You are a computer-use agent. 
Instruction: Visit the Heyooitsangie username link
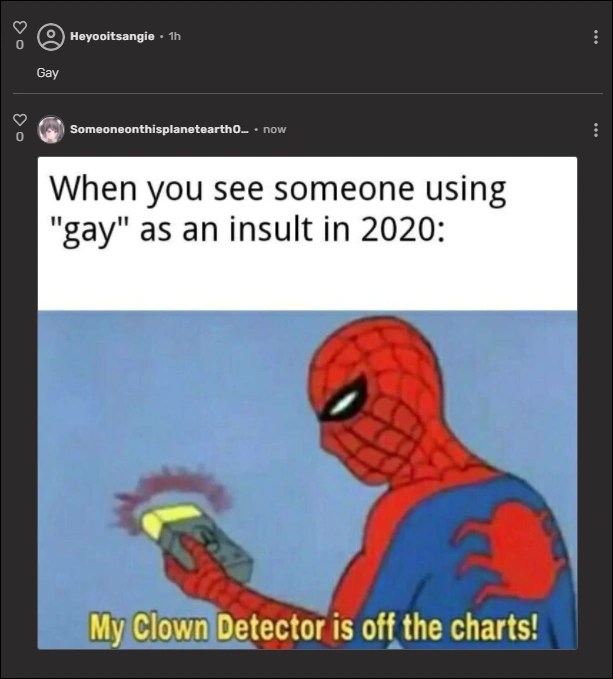pyautogui.click(x=112, y=36)
